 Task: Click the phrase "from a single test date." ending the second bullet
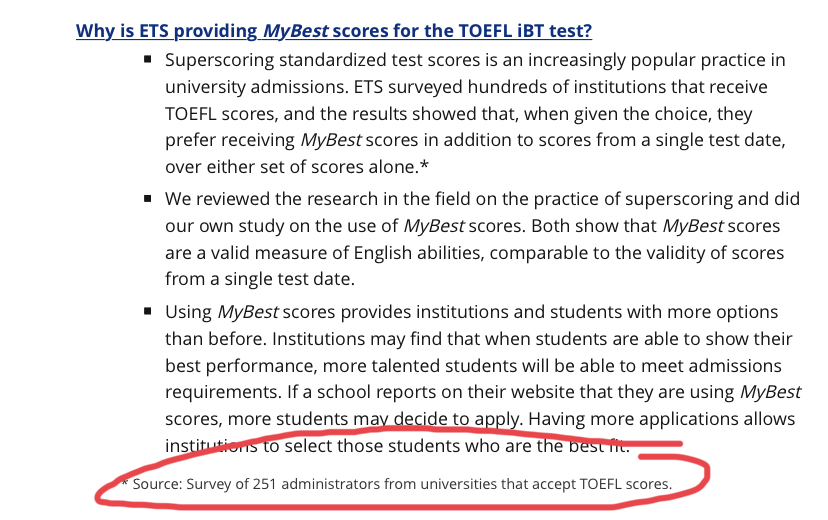point(260,279)
